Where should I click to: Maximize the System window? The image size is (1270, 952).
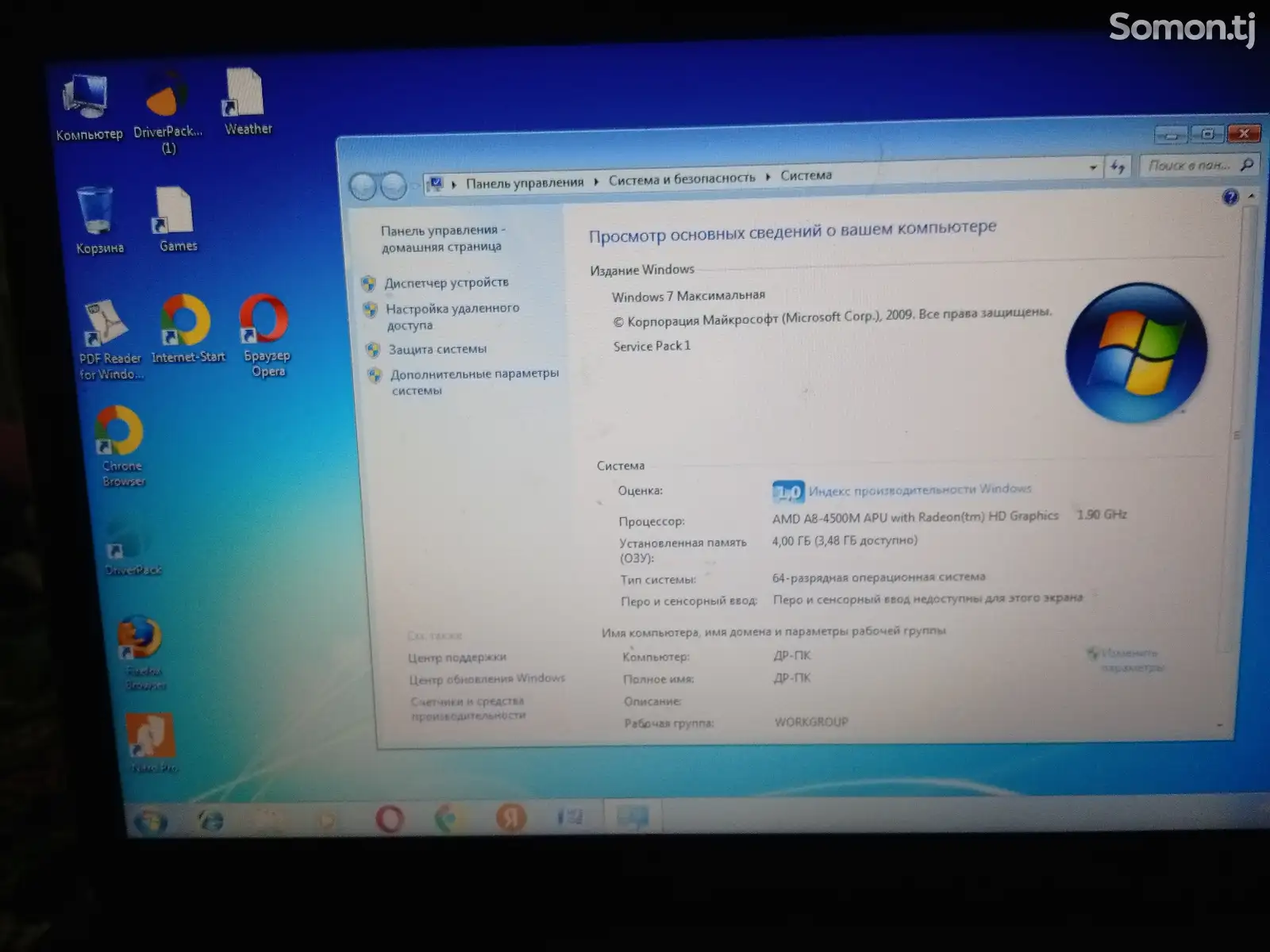(x=1207, y=134)
